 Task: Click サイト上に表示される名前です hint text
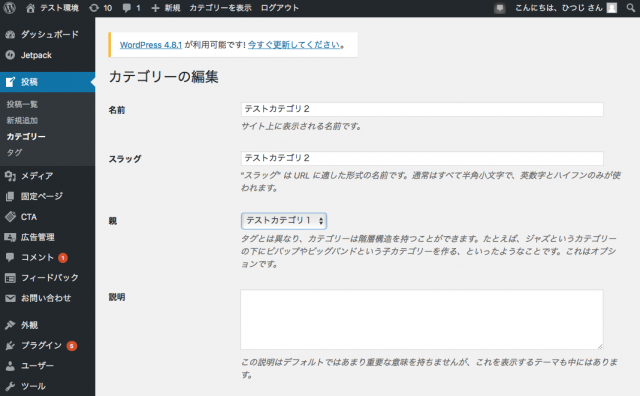[x=301, y=127]
